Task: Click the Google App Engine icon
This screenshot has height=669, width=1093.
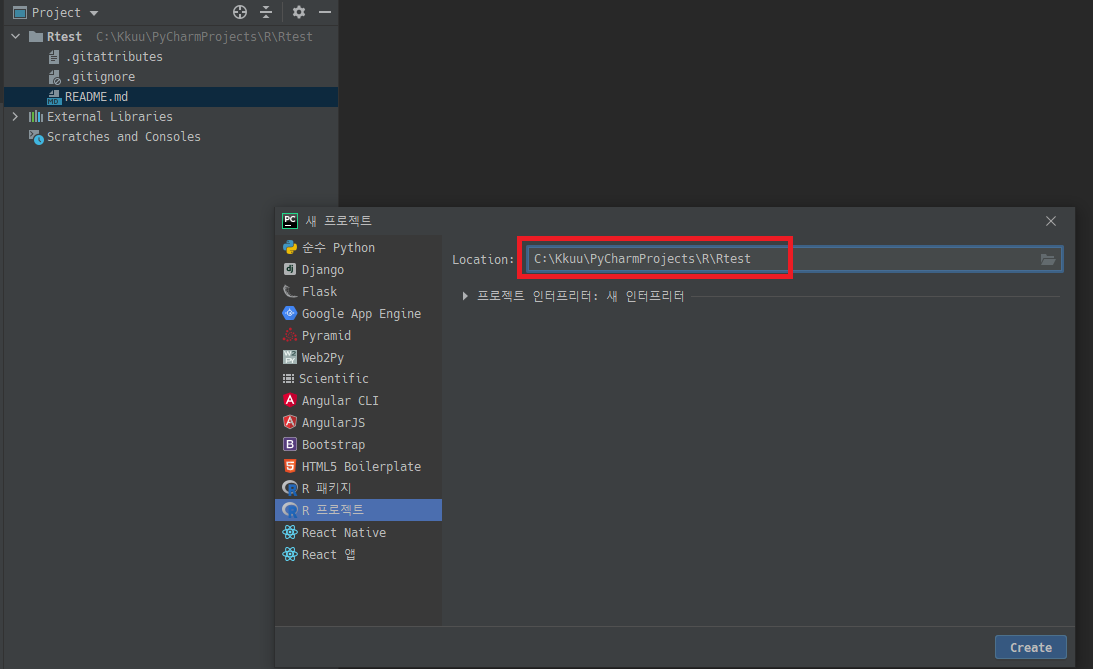Action: [290, 313]
